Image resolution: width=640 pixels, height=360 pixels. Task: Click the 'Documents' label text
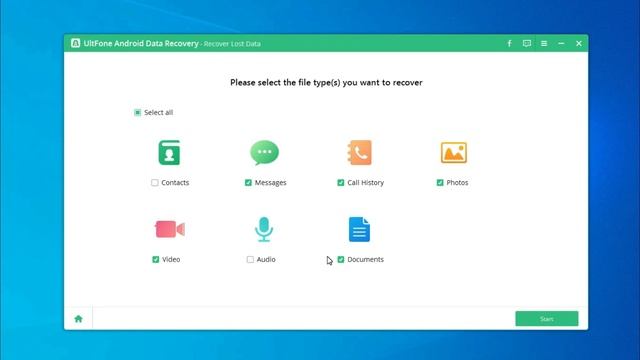point(366,259)
